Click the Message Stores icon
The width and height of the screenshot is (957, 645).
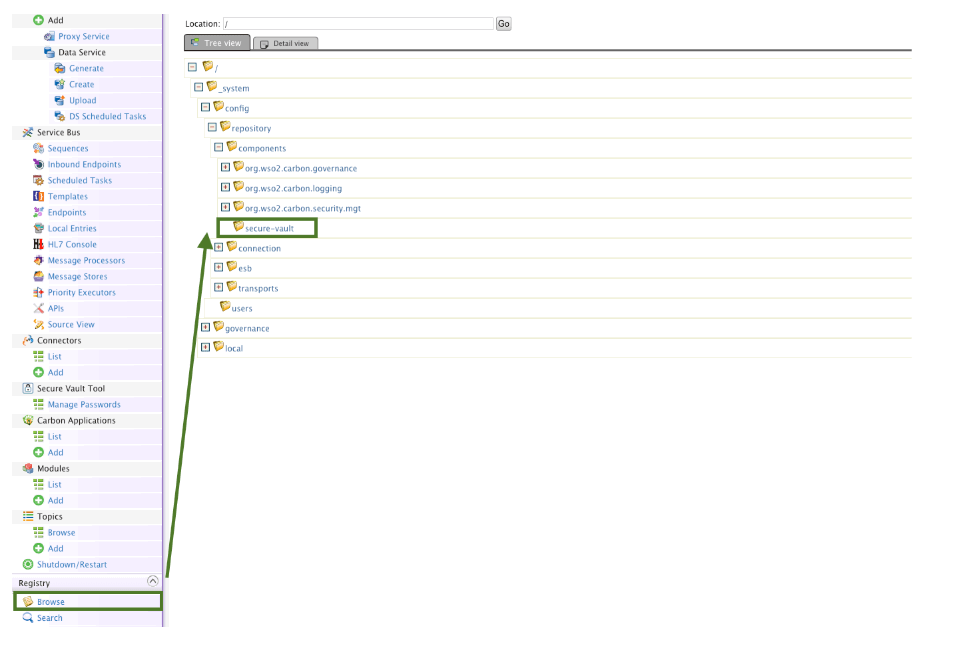click(39, 277)
